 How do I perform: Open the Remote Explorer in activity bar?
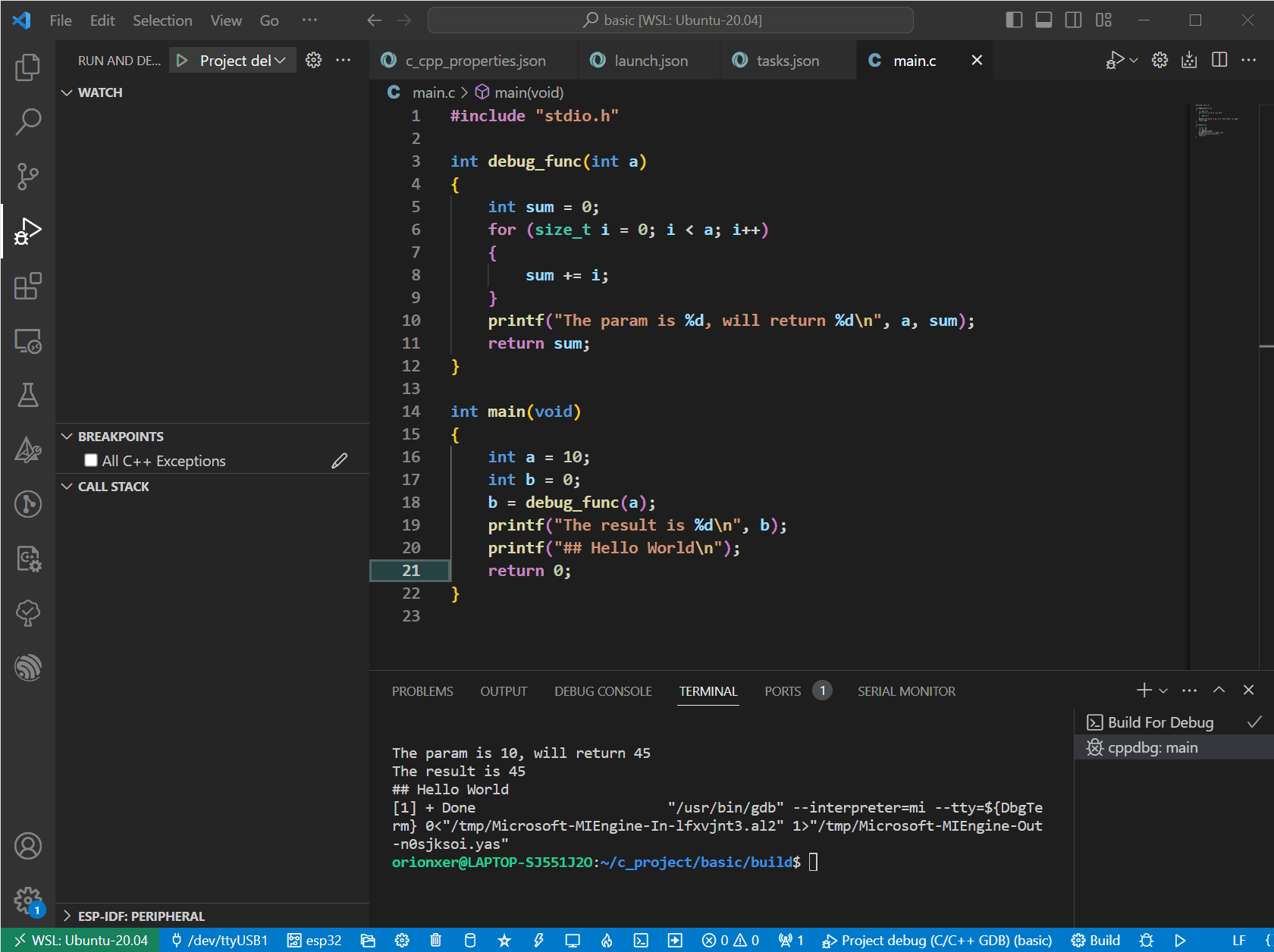pyautogui.click(x=28, y=341)
